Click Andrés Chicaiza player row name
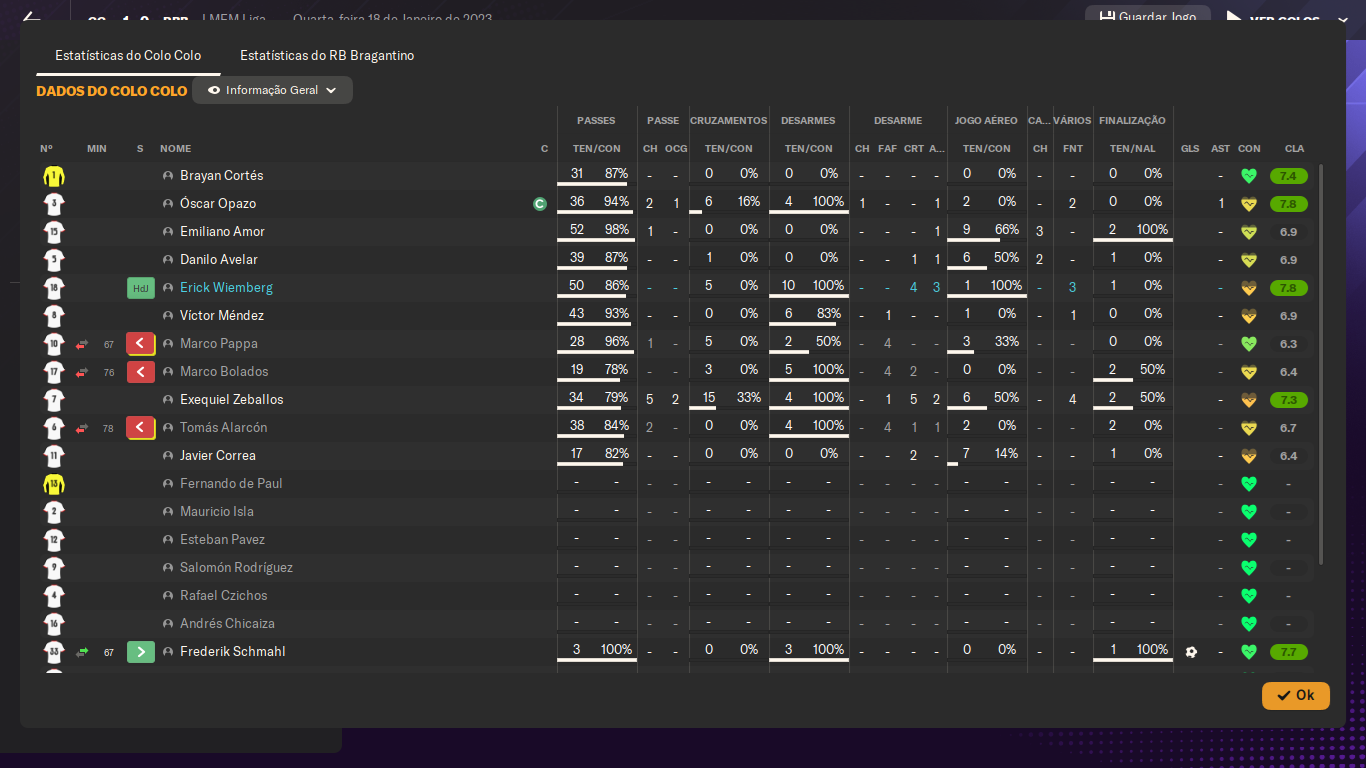The width and height of the screenshot is (1366, 768). pos(227,624)
